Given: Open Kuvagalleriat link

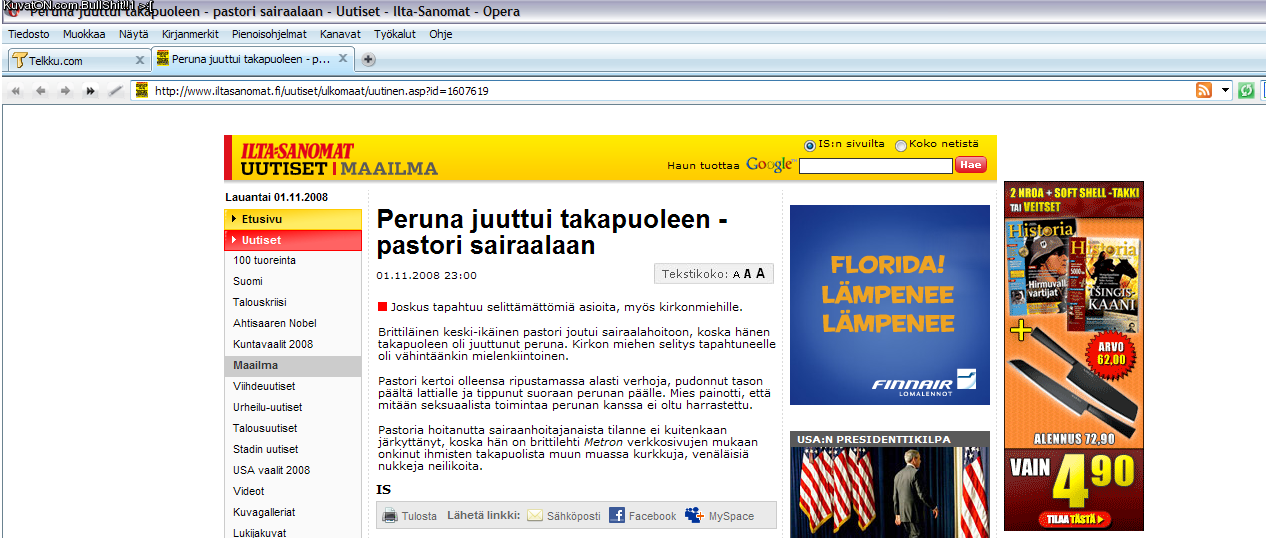Looking at the screenshot, I should [264, 512].
